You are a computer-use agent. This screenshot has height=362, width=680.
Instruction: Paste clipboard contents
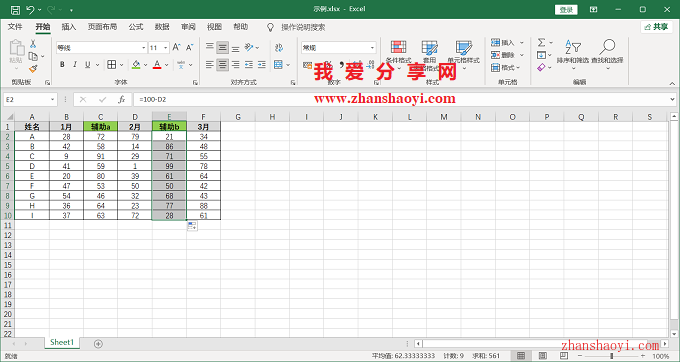click(x=16, y=53)
